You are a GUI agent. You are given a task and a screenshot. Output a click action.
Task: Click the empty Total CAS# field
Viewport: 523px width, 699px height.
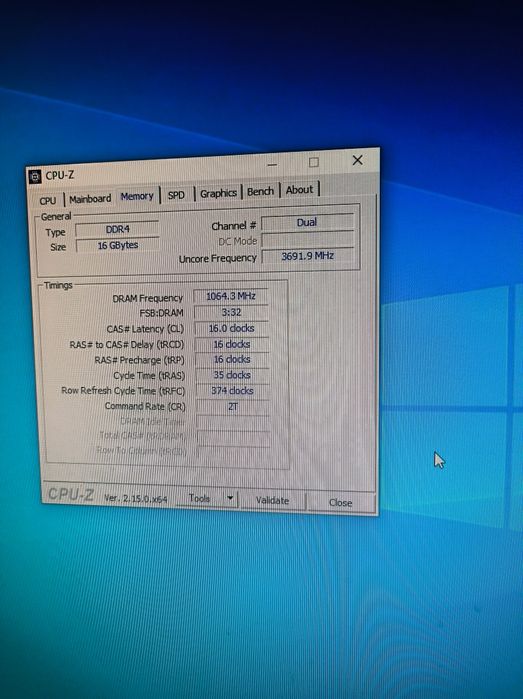233,438
